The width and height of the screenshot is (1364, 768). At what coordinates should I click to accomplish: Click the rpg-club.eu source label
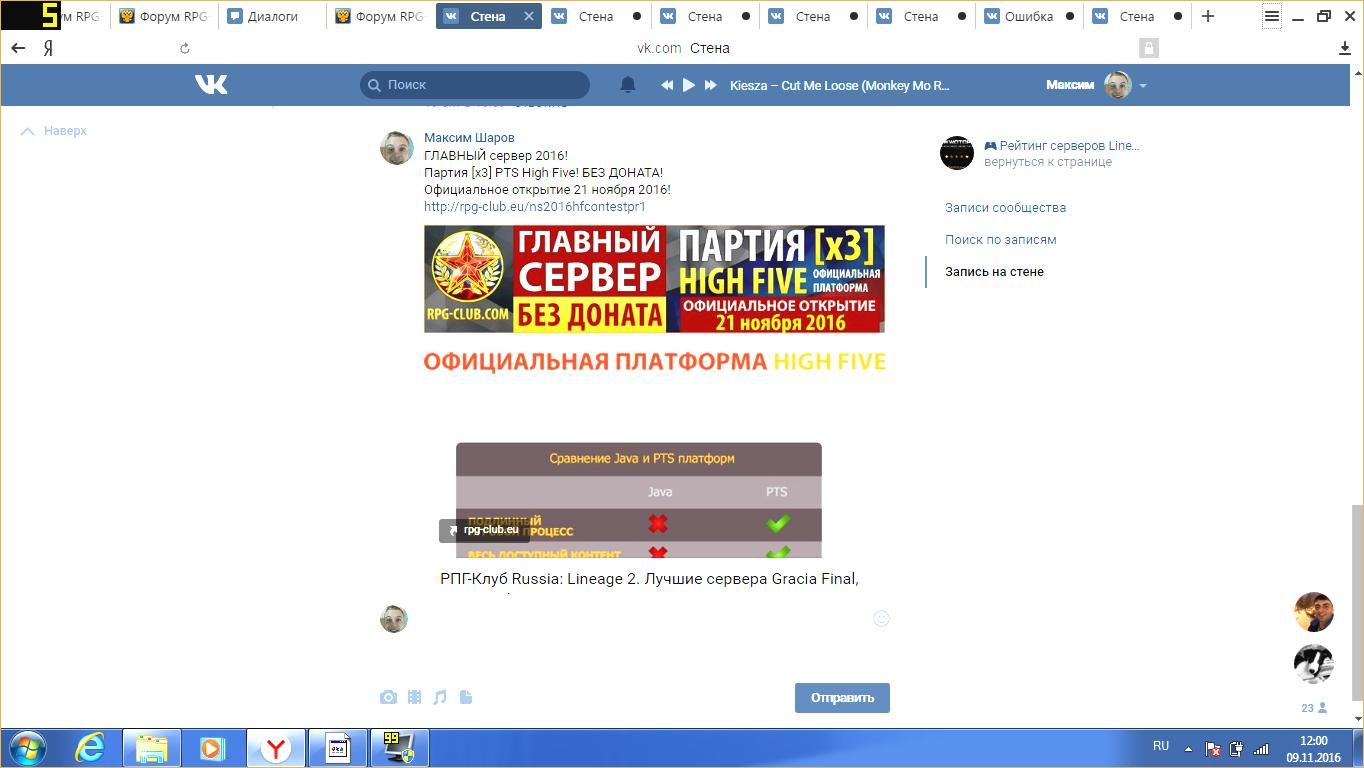tap(484, 530)
